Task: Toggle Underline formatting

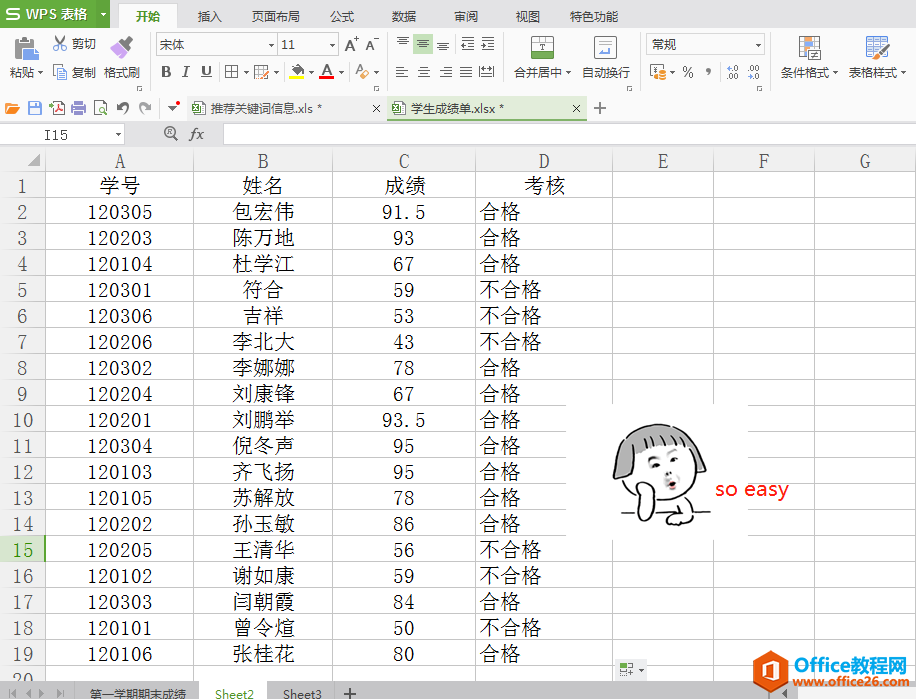Action: (206, 72)
